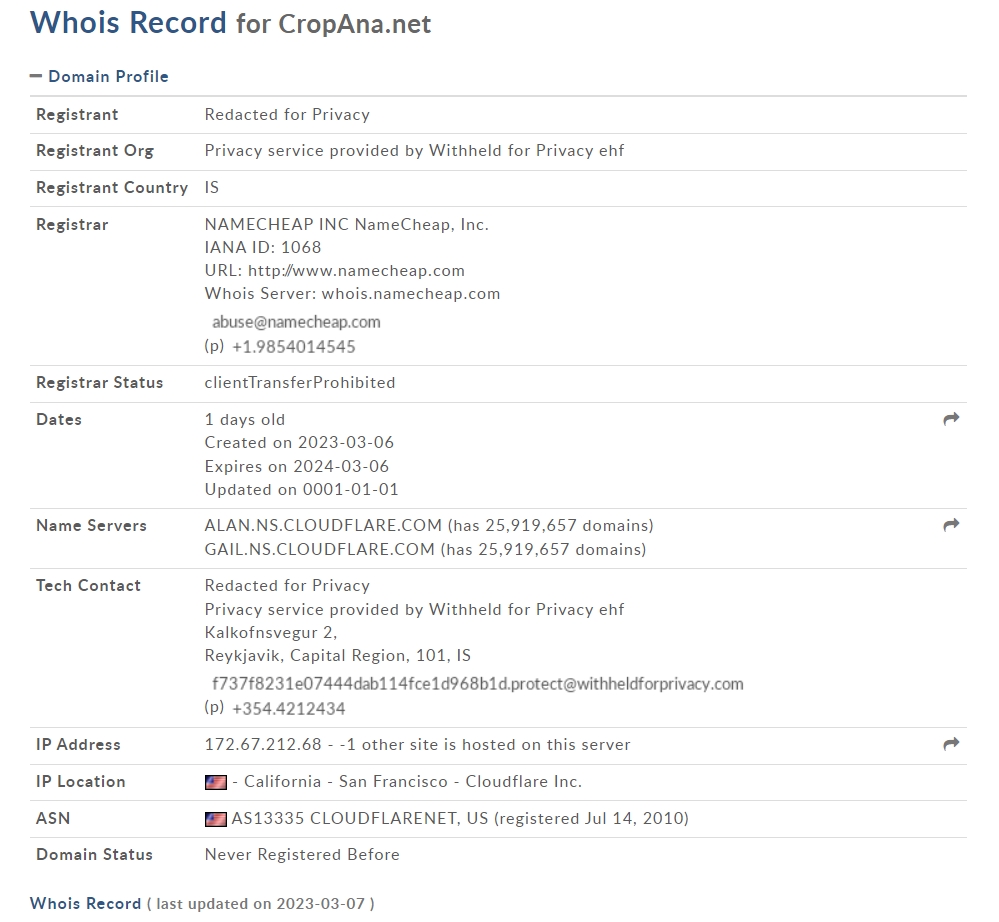Select GAIL.NS.CLOUDFLARE.COM name server text

pyautogui.click(x=319, y=549)
